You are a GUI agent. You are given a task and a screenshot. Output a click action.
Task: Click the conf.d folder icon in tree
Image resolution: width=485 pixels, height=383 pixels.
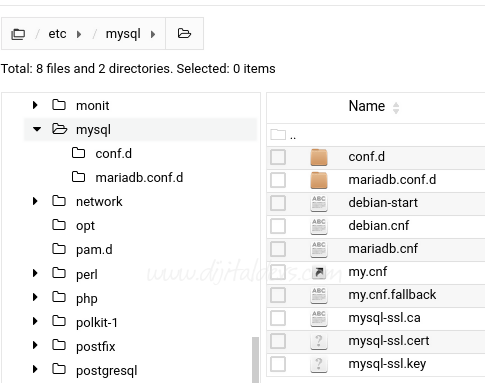click(x=79, y=153)
